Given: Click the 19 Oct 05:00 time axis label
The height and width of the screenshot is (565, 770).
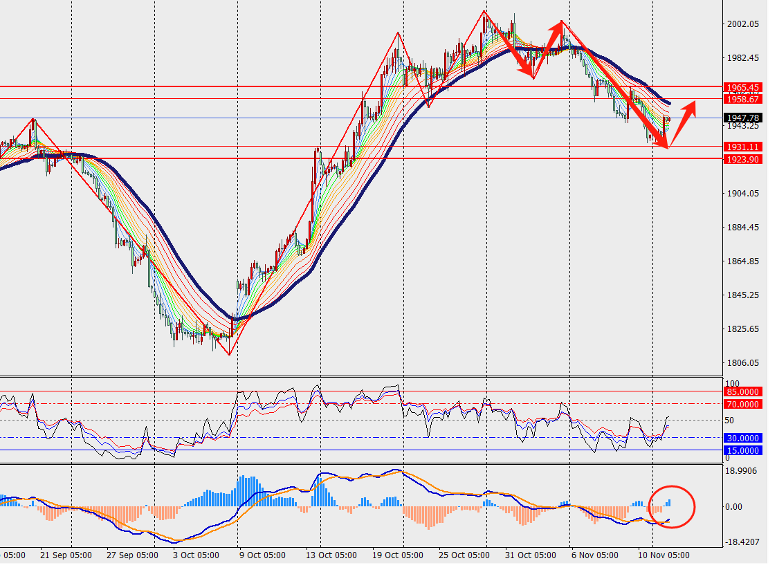Looking at the screenshot, I should click(397, 555).
